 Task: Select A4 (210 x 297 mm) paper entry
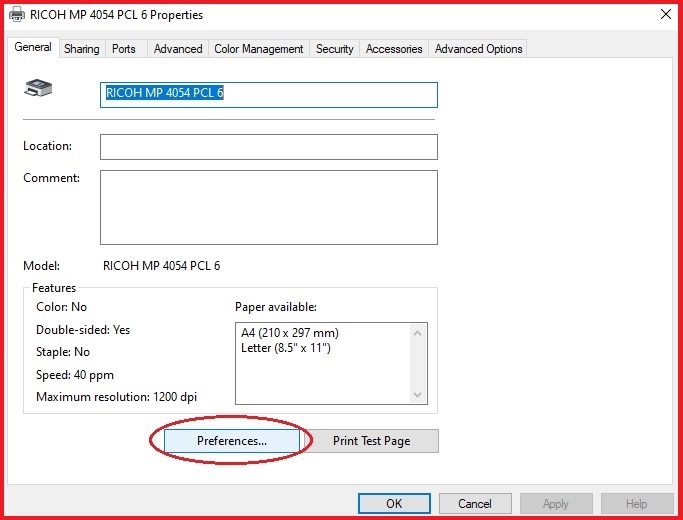click(x=290, y=333)
